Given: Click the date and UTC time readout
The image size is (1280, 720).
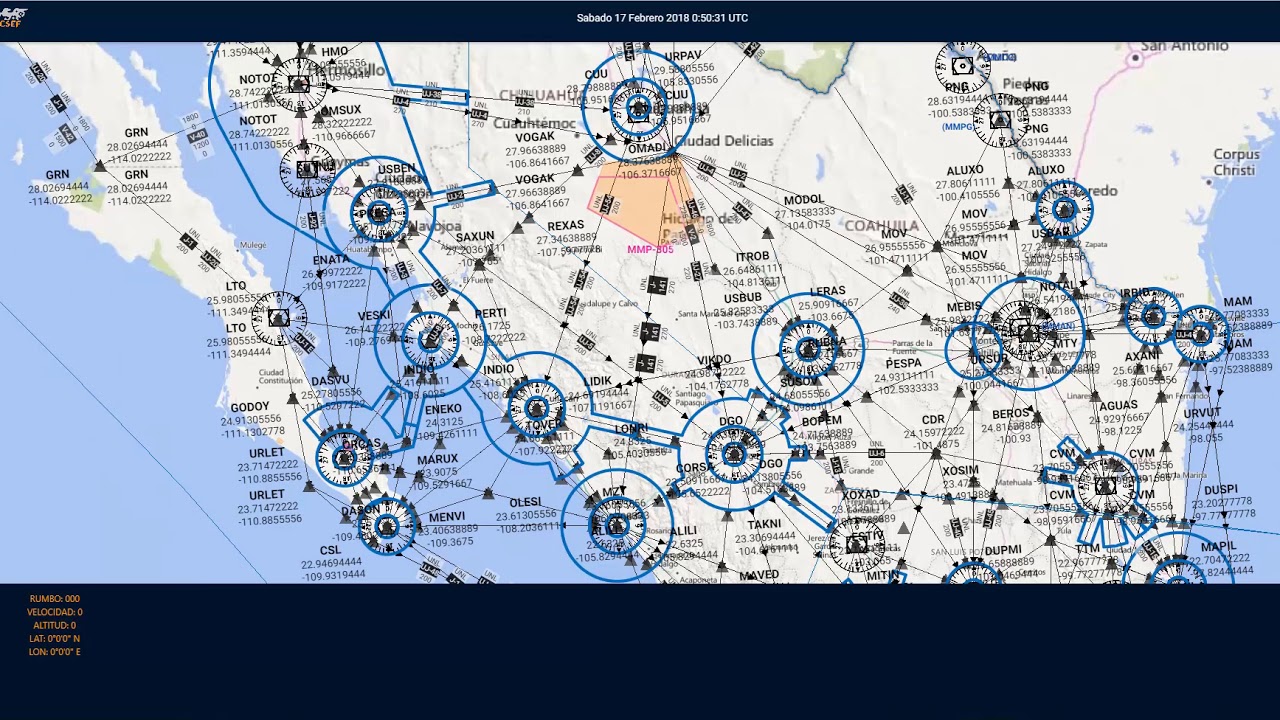Looking at the screenshot, I should tap(662, 18).
